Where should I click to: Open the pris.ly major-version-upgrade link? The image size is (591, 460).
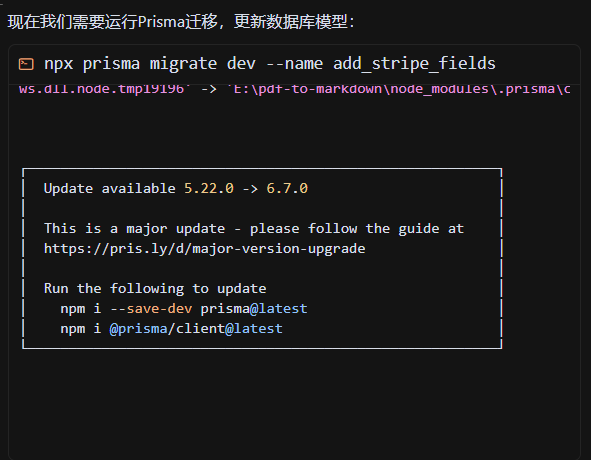tap(205, 249)
